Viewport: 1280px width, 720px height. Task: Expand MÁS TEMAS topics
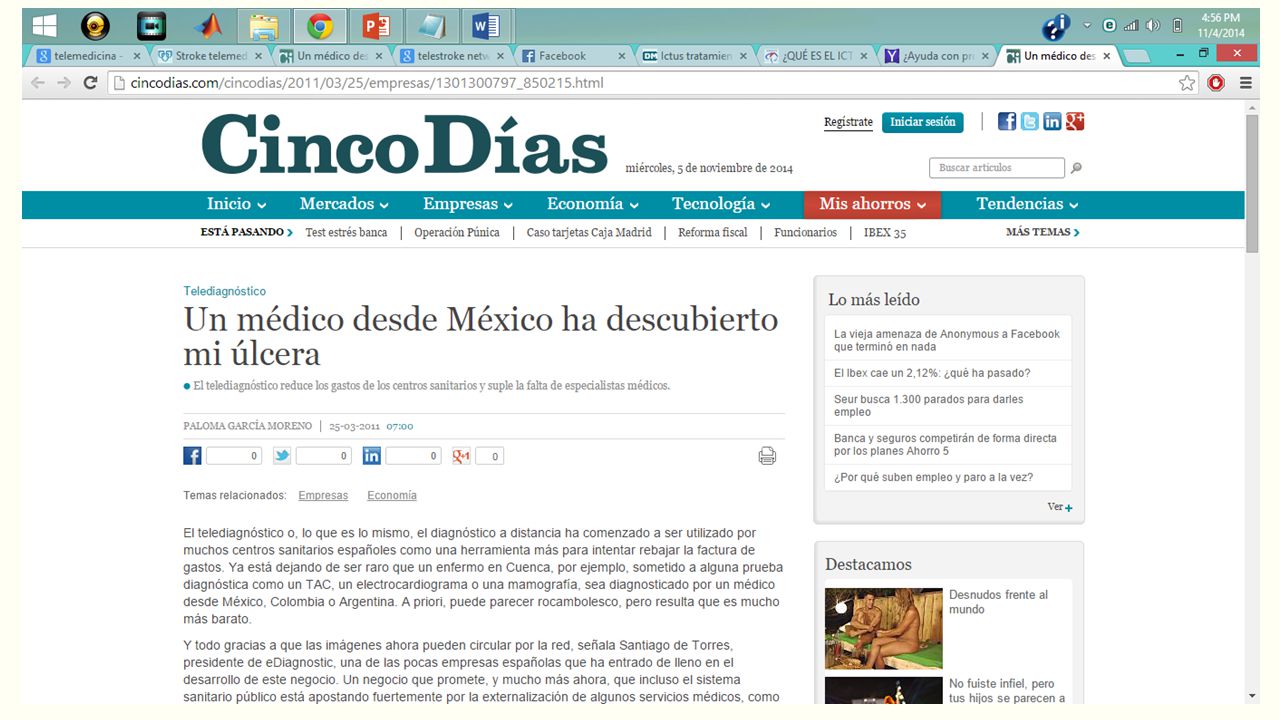[x=1043, y=232]
